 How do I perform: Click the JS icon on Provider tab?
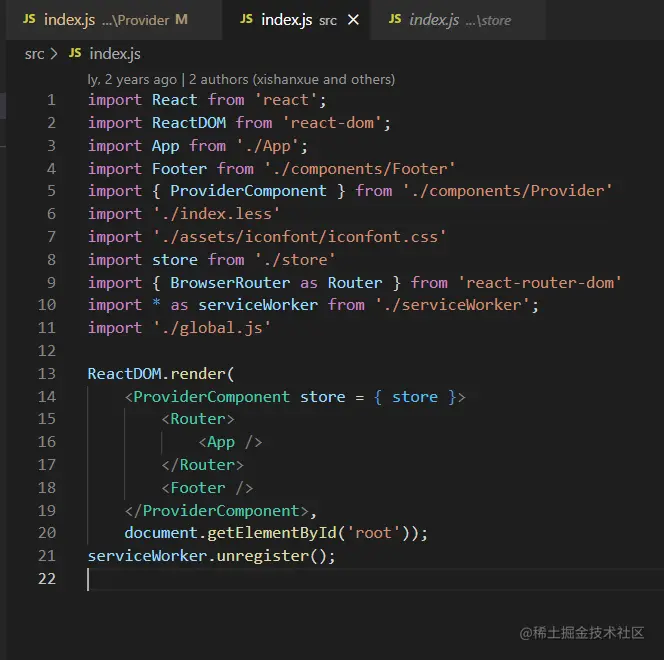point(29,19)
